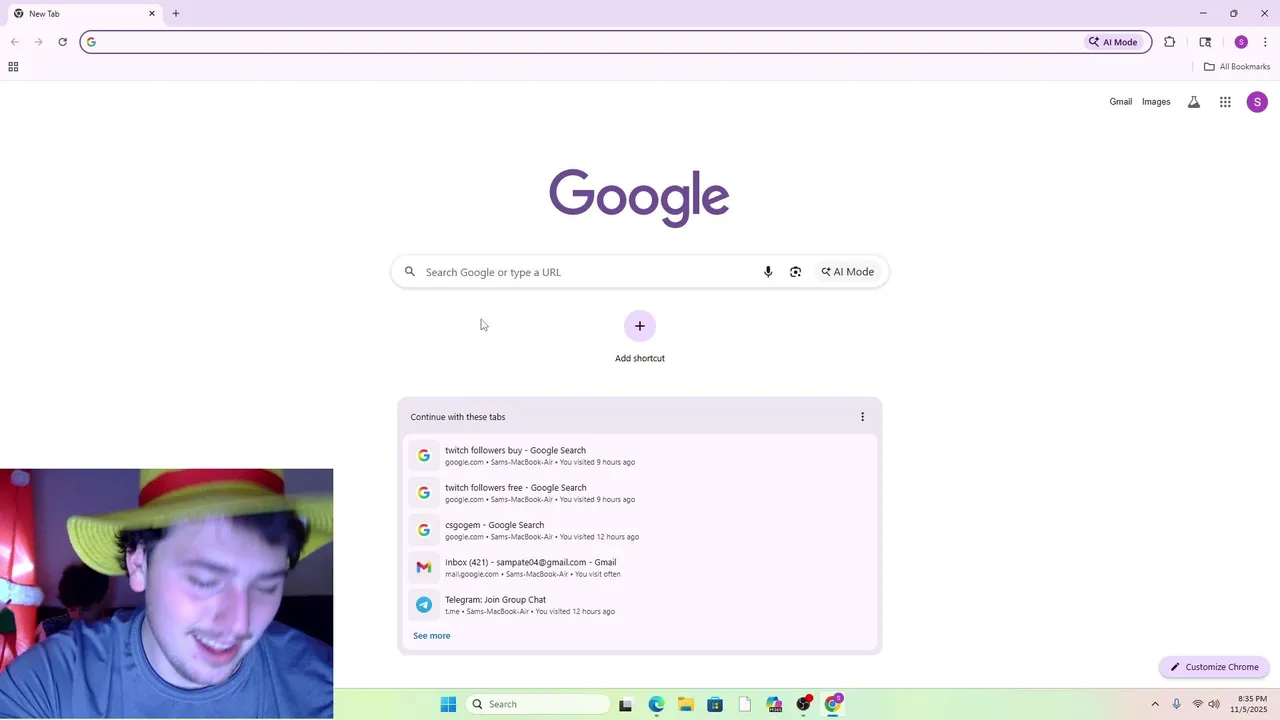Open a new tab with the plus button
The height and width of the screenshot is (720, 1280).
point(176,14)
